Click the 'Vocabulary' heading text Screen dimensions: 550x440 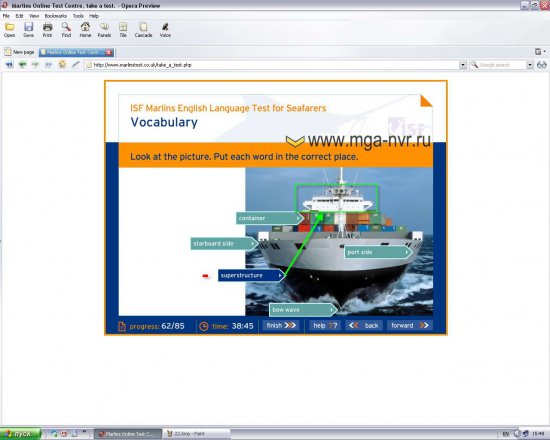pos(164,122)
